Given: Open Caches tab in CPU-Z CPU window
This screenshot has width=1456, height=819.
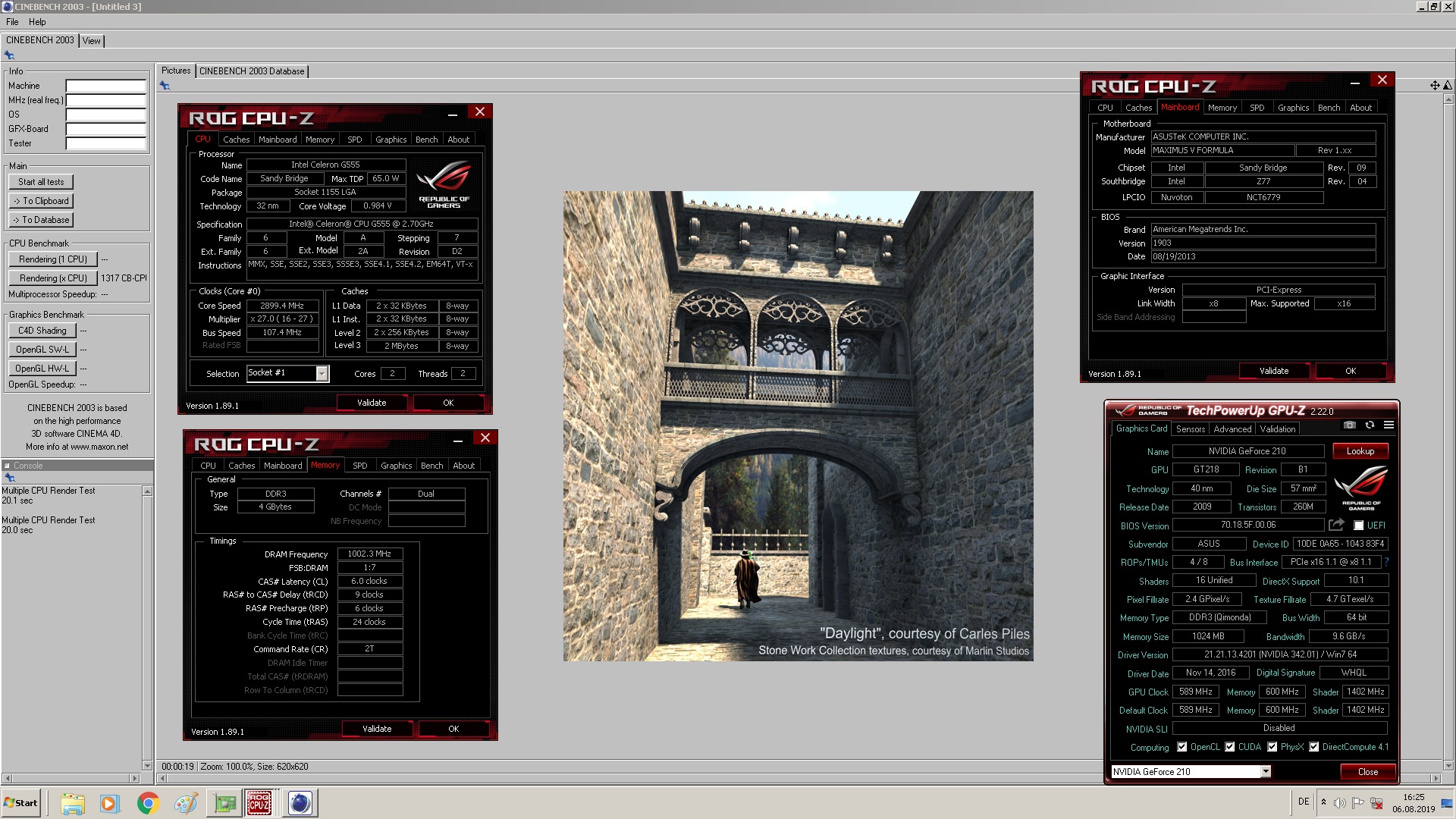Looking at the screenshot, I should click(236, 140).
